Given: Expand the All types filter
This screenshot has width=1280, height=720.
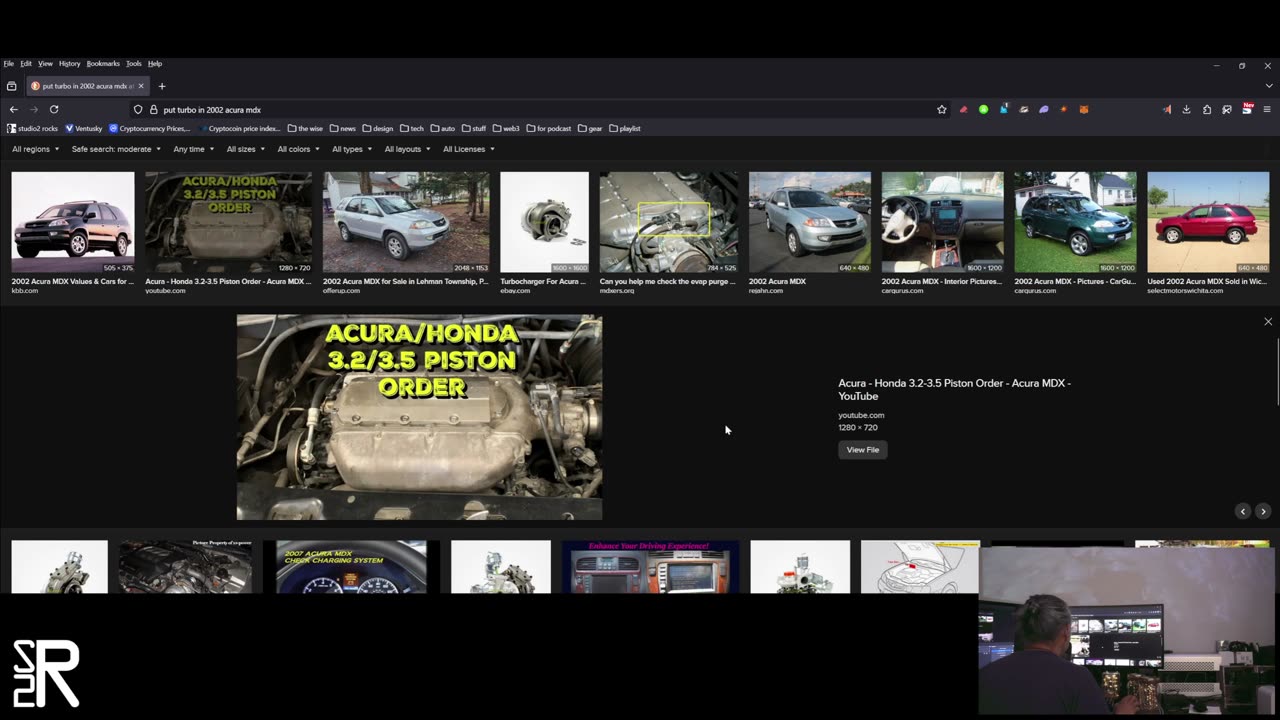Looking at the screenshot, I should point(352,149).
